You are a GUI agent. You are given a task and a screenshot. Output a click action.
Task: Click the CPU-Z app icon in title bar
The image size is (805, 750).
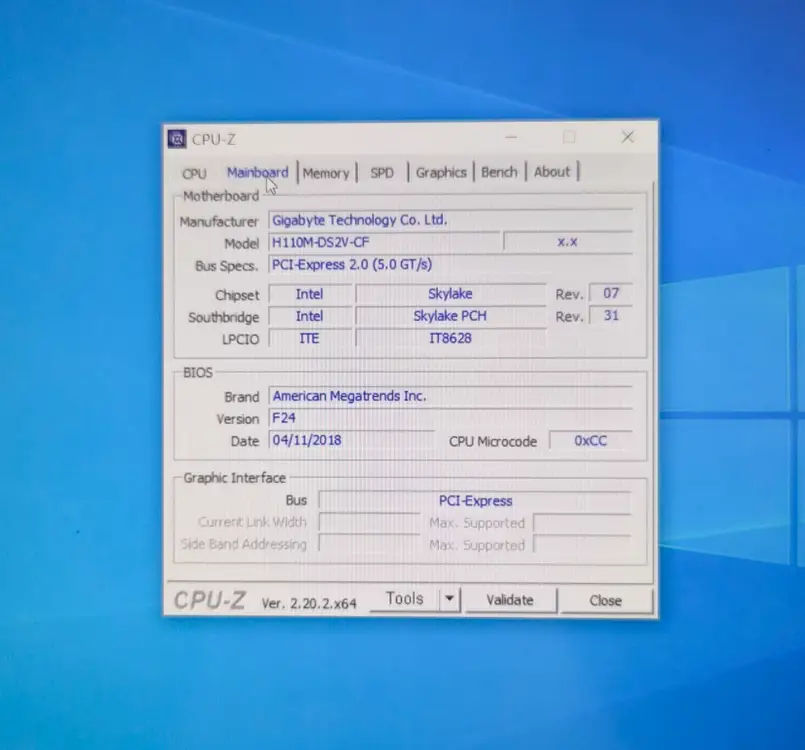pos(177,139)
